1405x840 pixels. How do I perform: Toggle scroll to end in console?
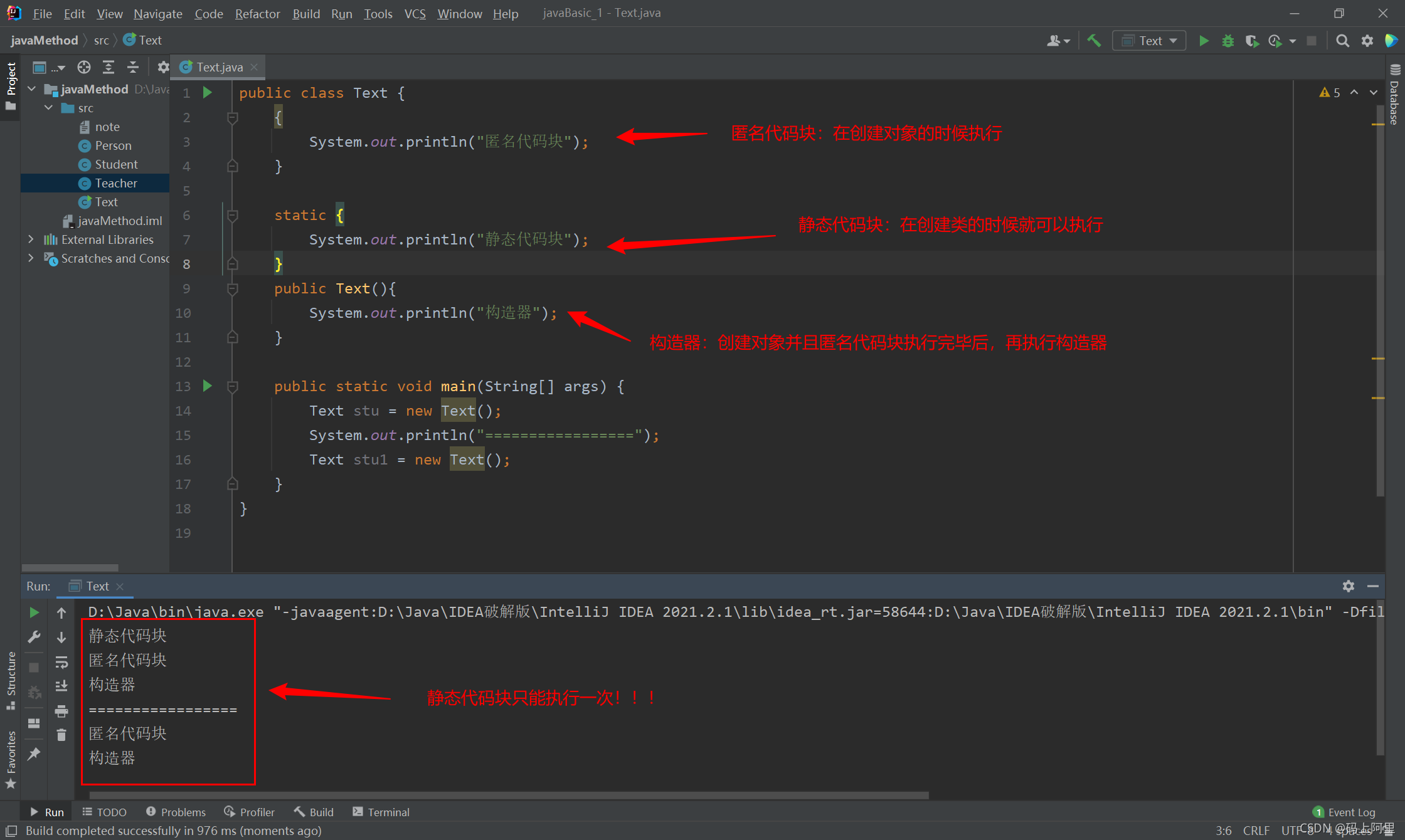(x=61, y=686)
